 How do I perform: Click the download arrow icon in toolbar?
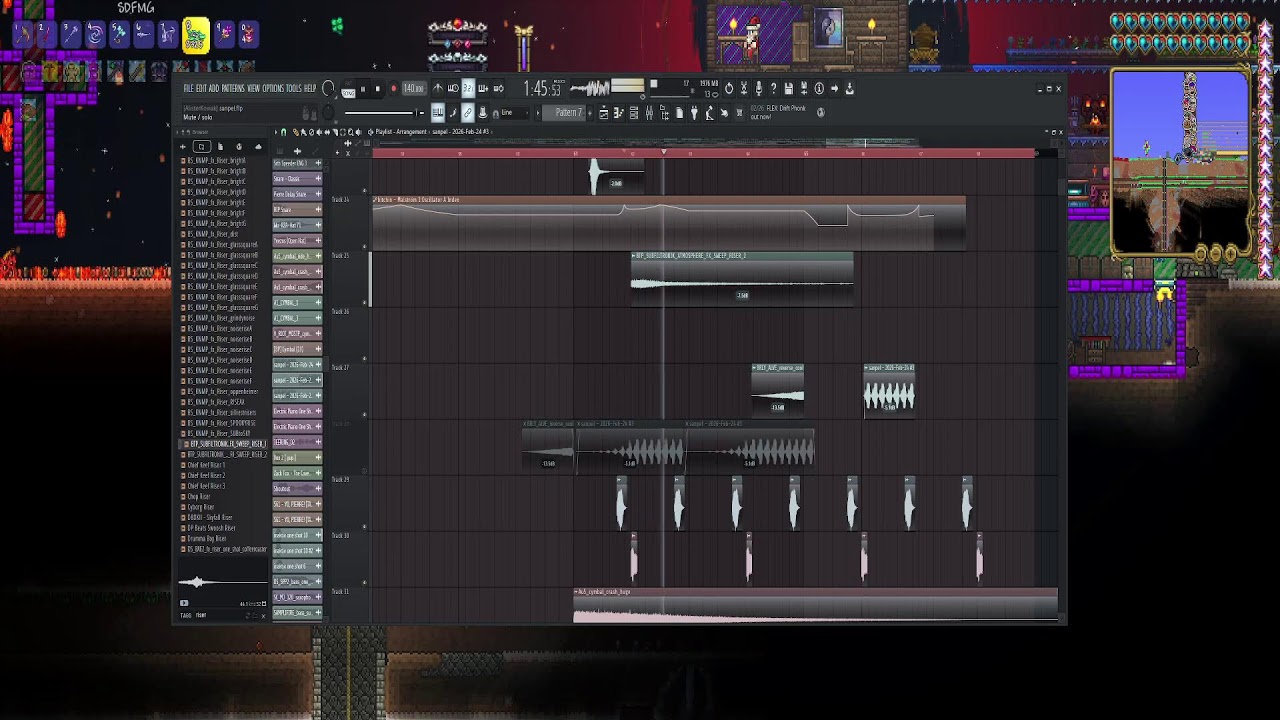[849, 88]
